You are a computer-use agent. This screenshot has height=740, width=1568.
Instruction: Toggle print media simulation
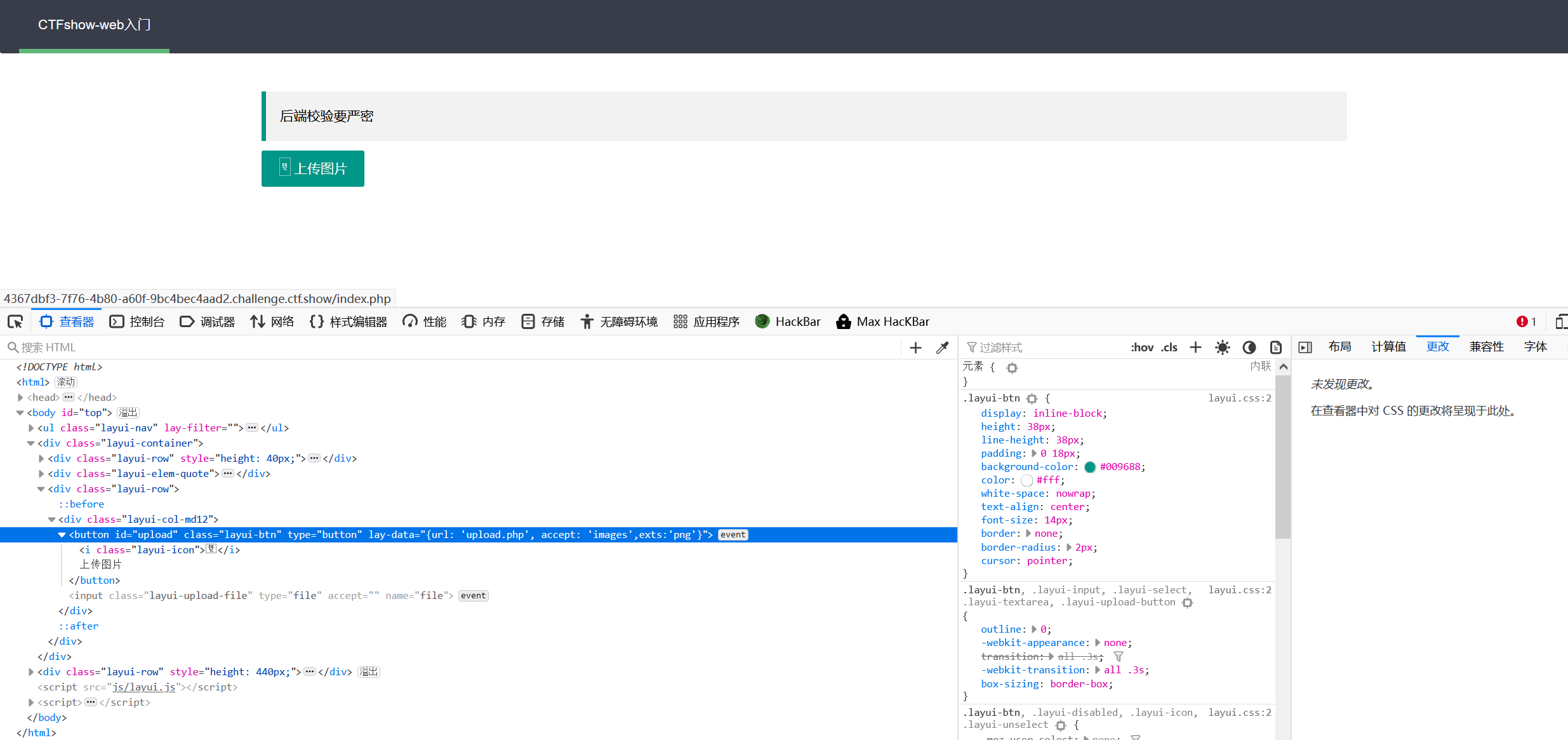[1275, 347]
